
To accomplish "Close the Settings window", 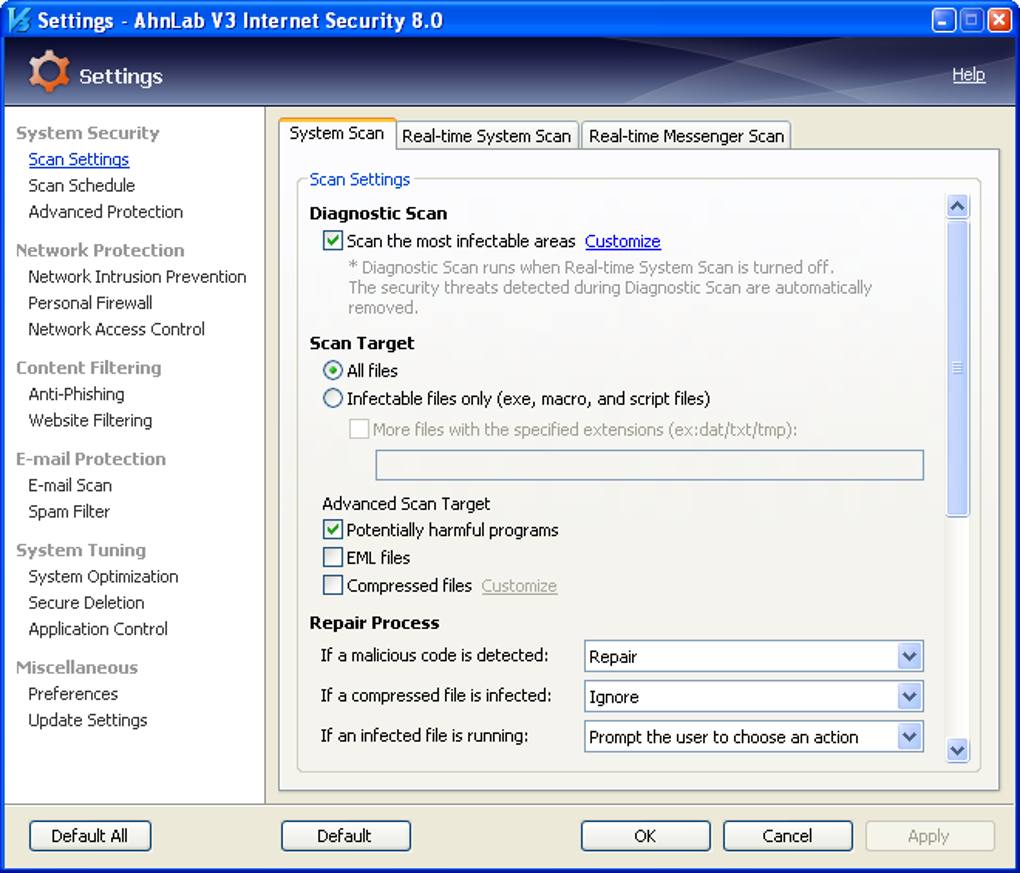I will [x=999, y=20].
